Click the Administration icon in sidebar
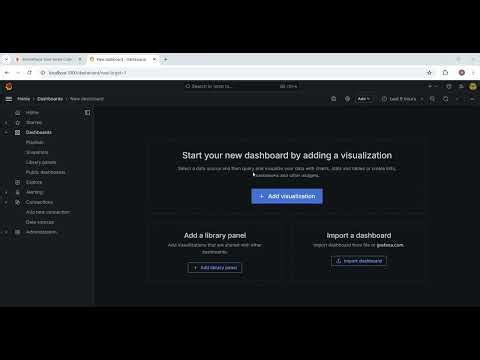The image size is (480, 360). point(18,232)
